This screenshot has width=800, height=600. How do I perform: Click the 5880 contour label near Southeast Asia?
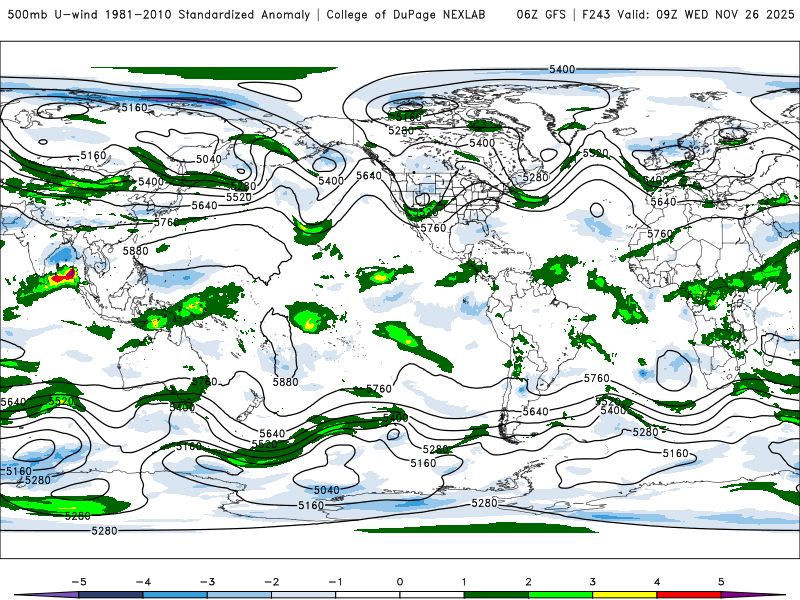[x=135, y=251]
